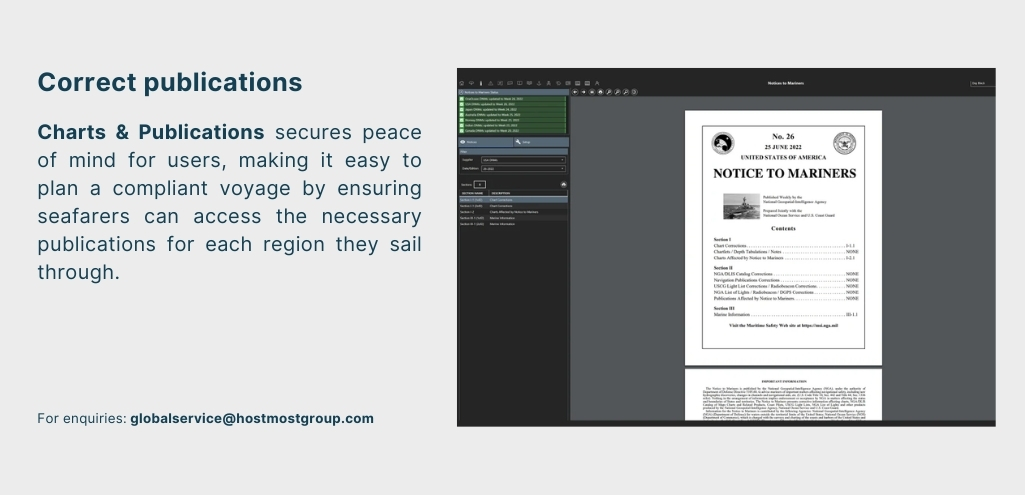Toggle the Japan DNMs status checkbox

tap(462, 111)
